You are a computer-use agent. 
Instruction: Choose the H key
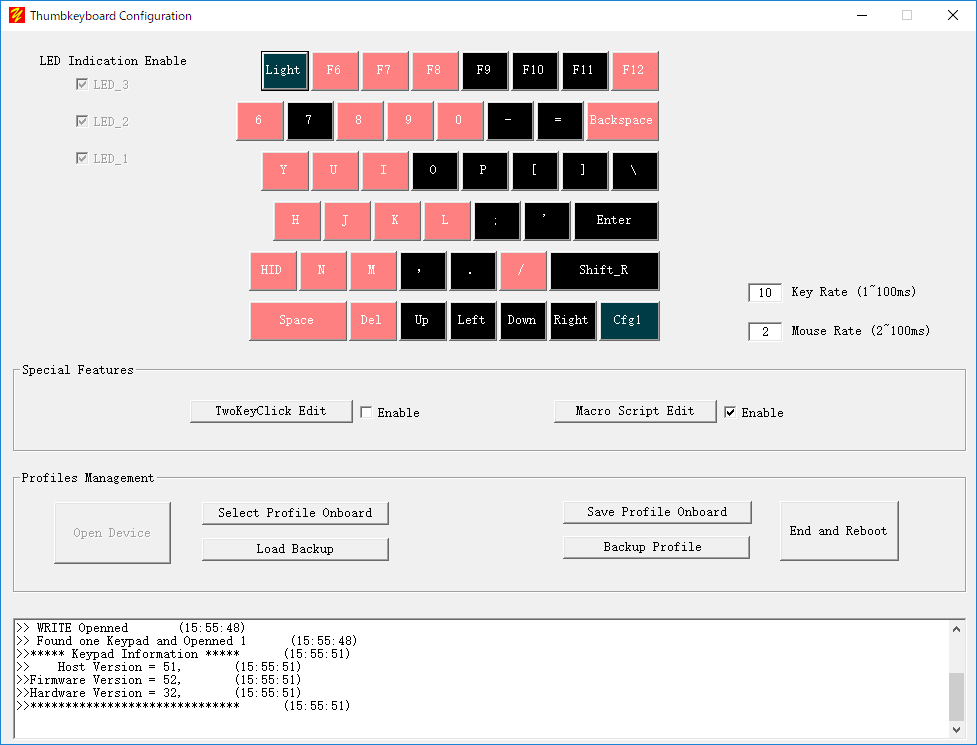(x=297, y=221)
